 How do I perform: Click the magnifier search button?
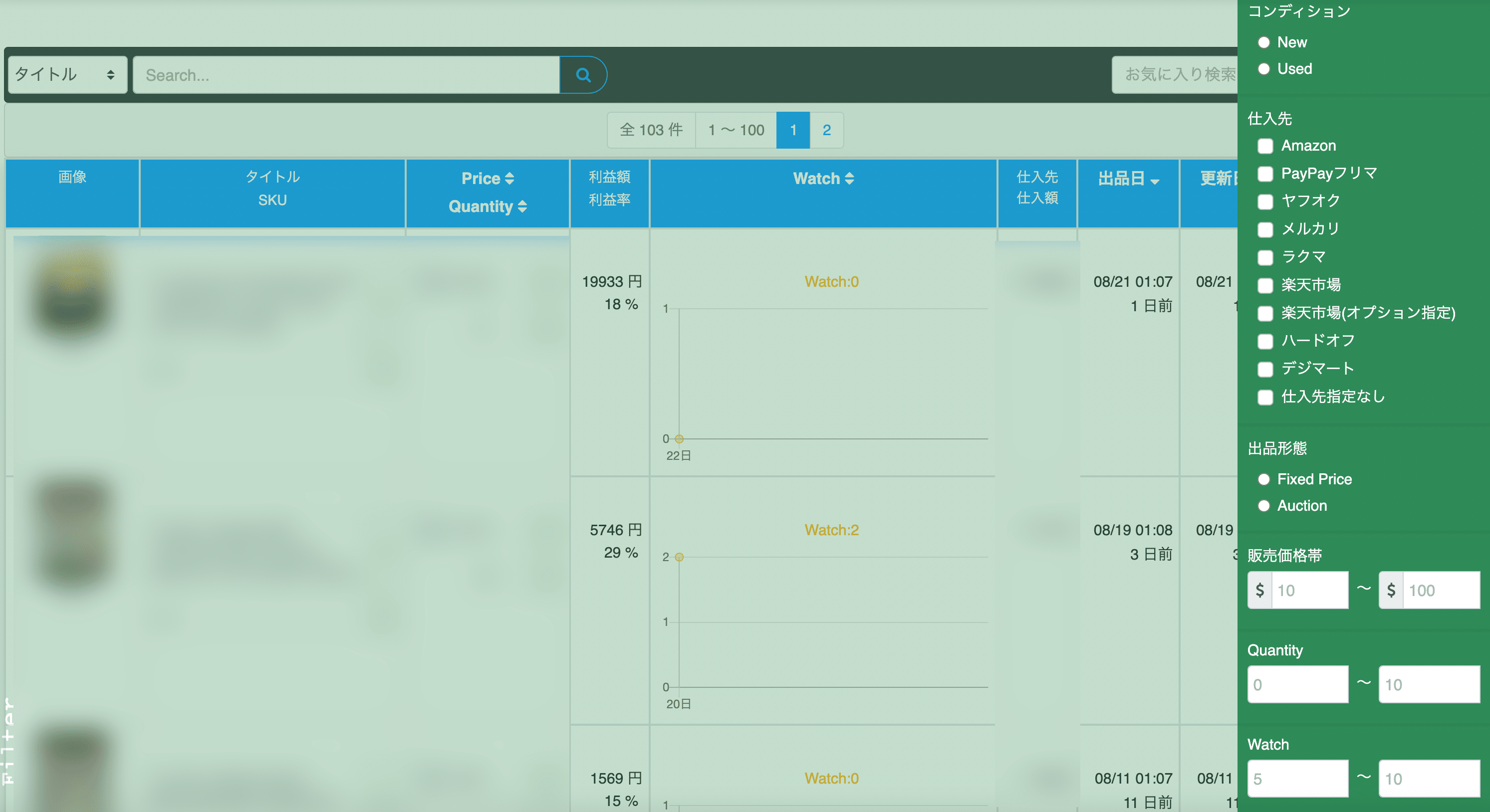[x=583, y=75]
